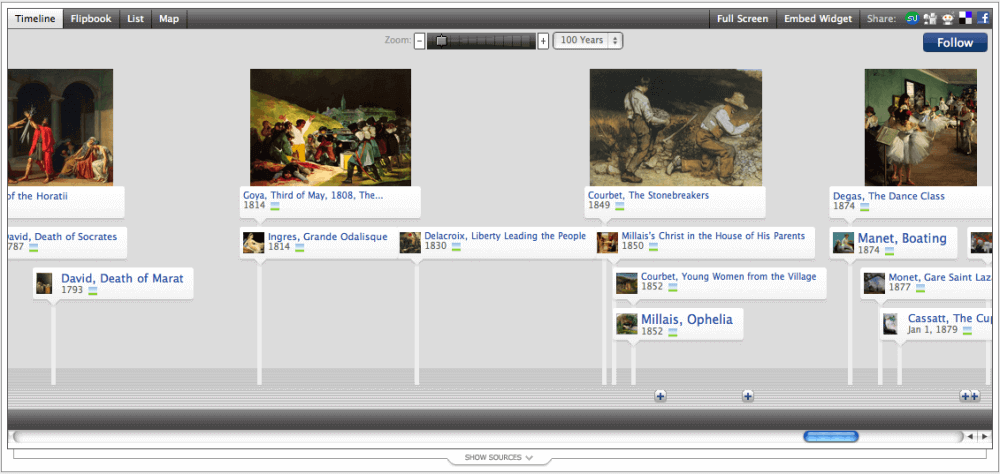Screen dimensions: 1000x474
Task: Share timeline on Delicious
Action: click(x=966, y=19)
